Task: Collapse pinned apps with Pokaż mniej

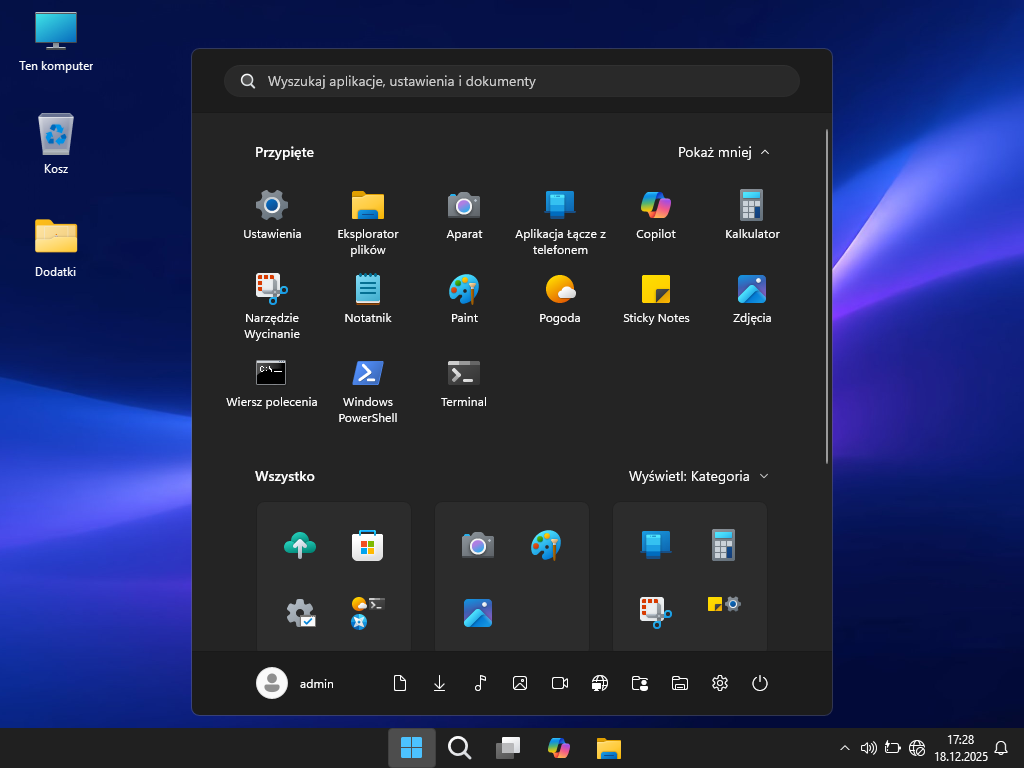Action: 723,152
